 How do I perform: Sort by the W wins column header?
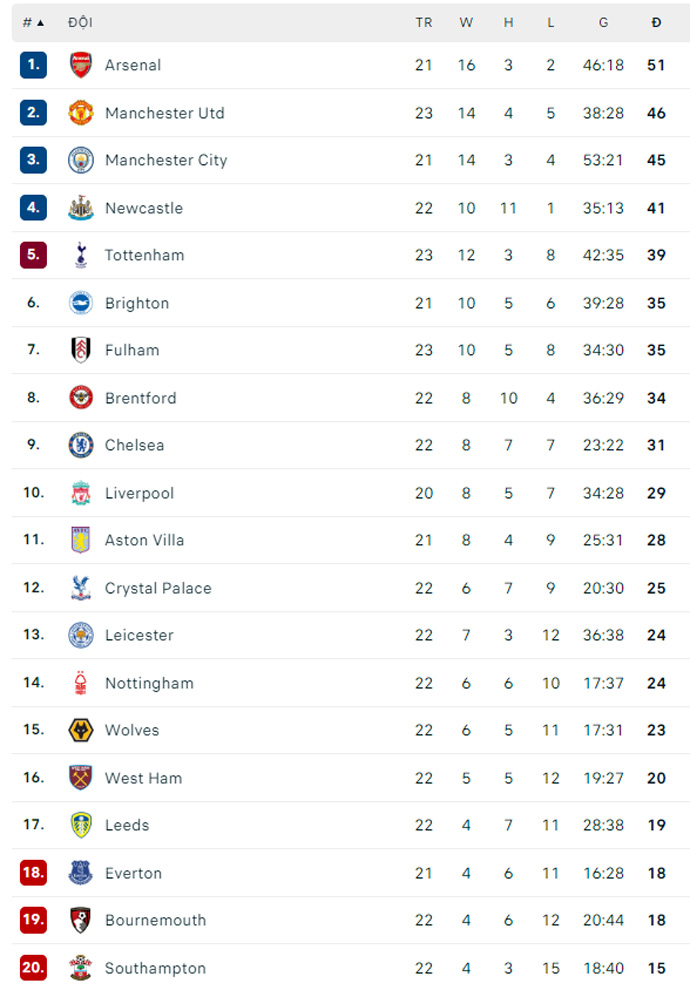click(466, 22)
